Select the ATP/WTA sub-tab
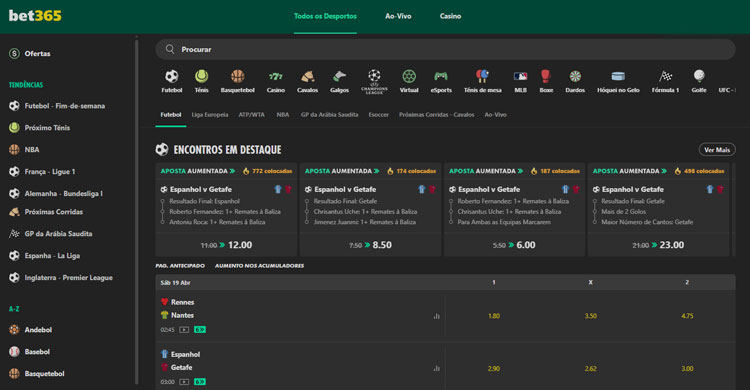Image resolution: width=750 pixels, height=390 pixels. (251, 115)
